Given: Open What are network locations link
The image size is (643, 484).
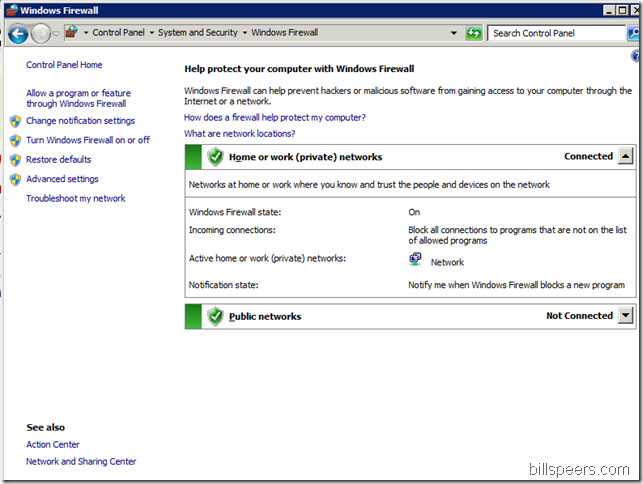Looking at the screenshot, I should pos(239,134).
